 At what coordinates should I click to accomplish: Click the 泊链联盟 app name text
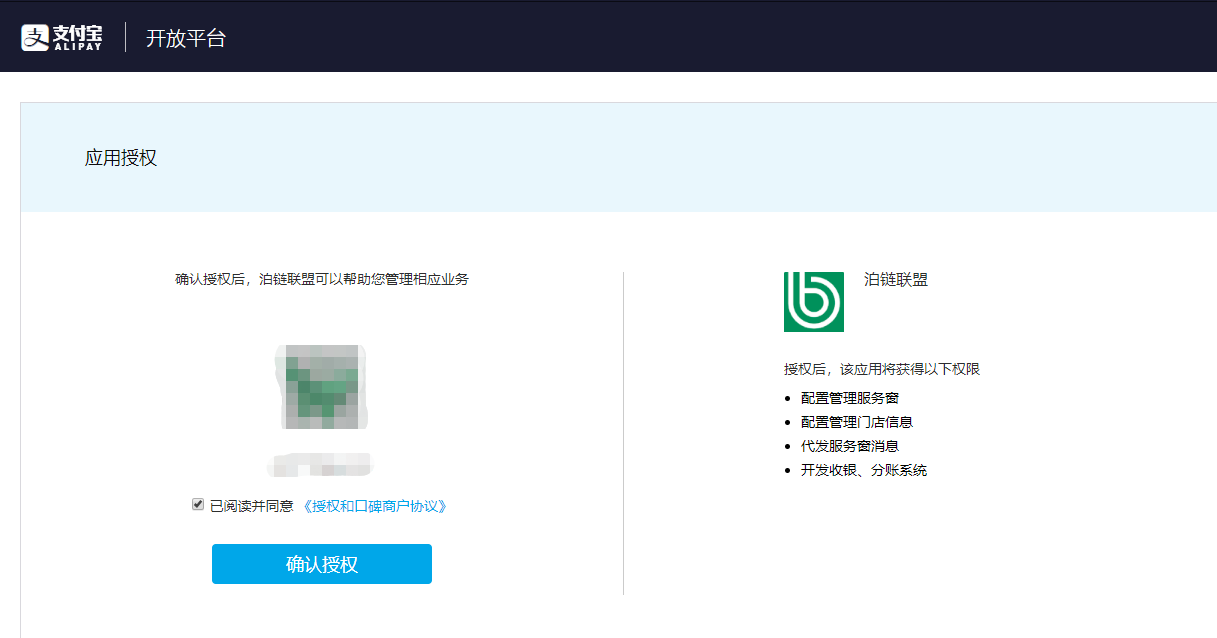click(895, 280)
